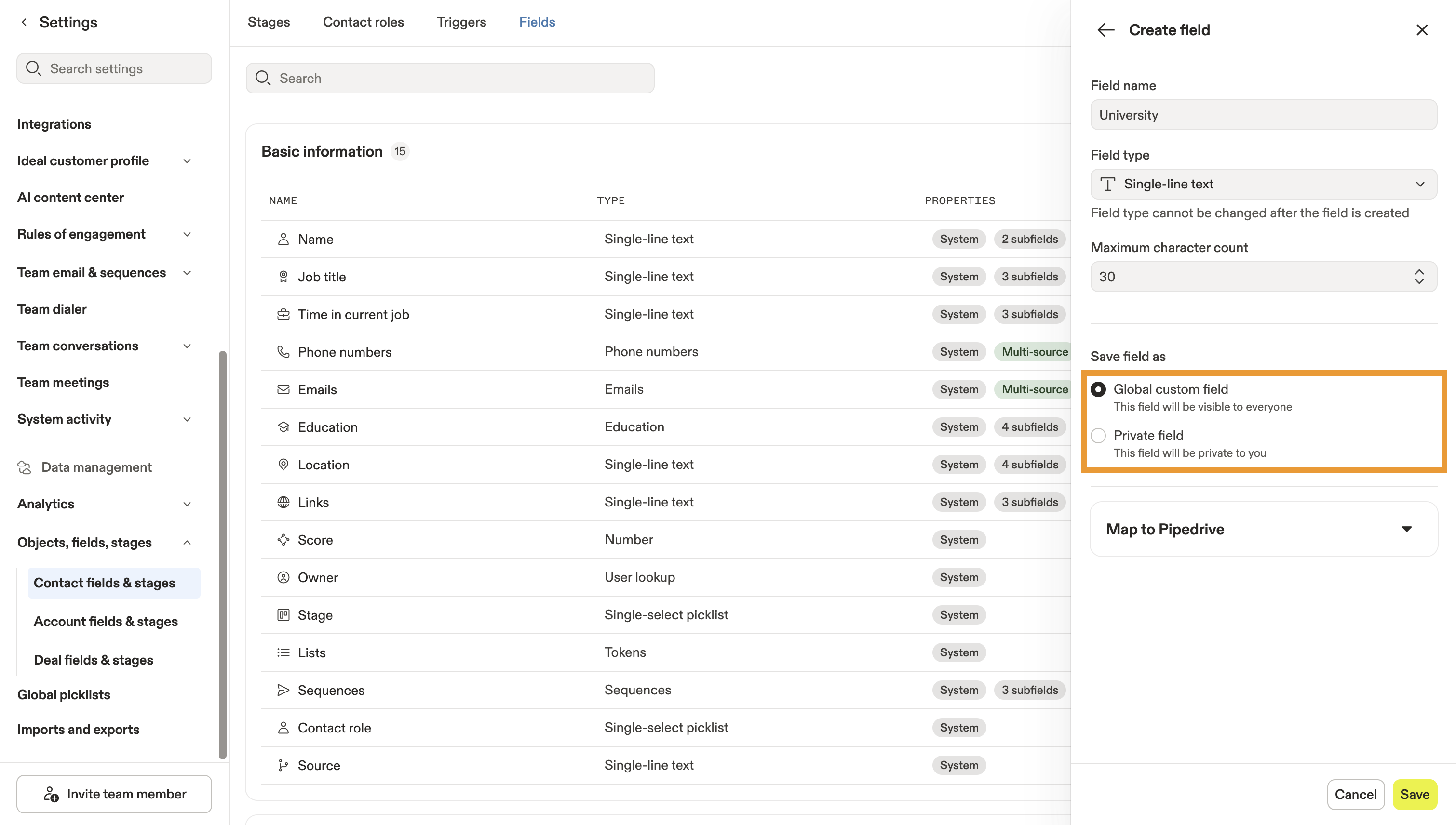Expand Ideal customer profile section

pyautogui.click(x=187, y=161)
